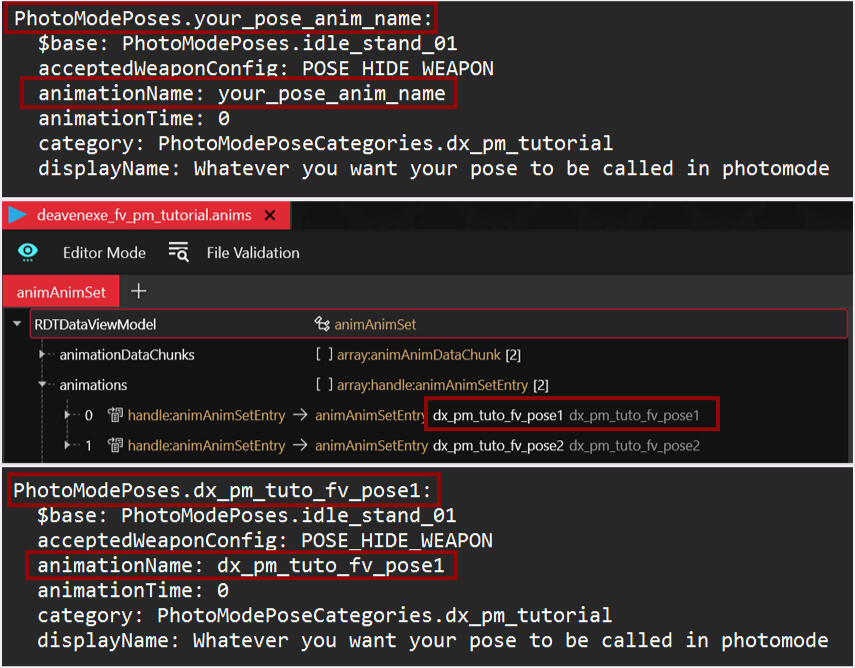
Task: Toggle the Editor Mode eye icon
Action: click(29, 252)
